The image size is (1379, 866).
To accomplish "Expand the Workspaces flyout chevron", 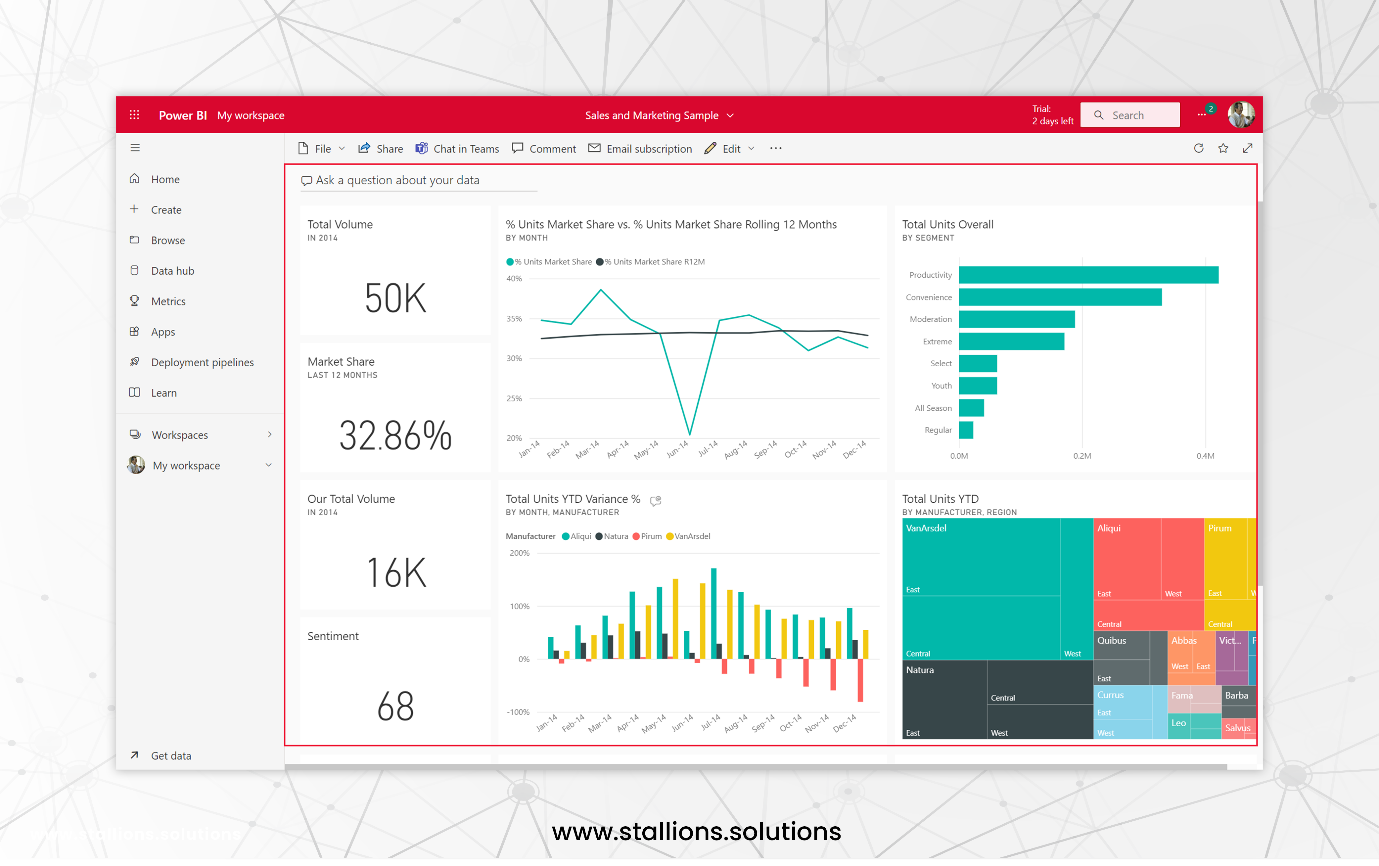I will coord(269,435).
